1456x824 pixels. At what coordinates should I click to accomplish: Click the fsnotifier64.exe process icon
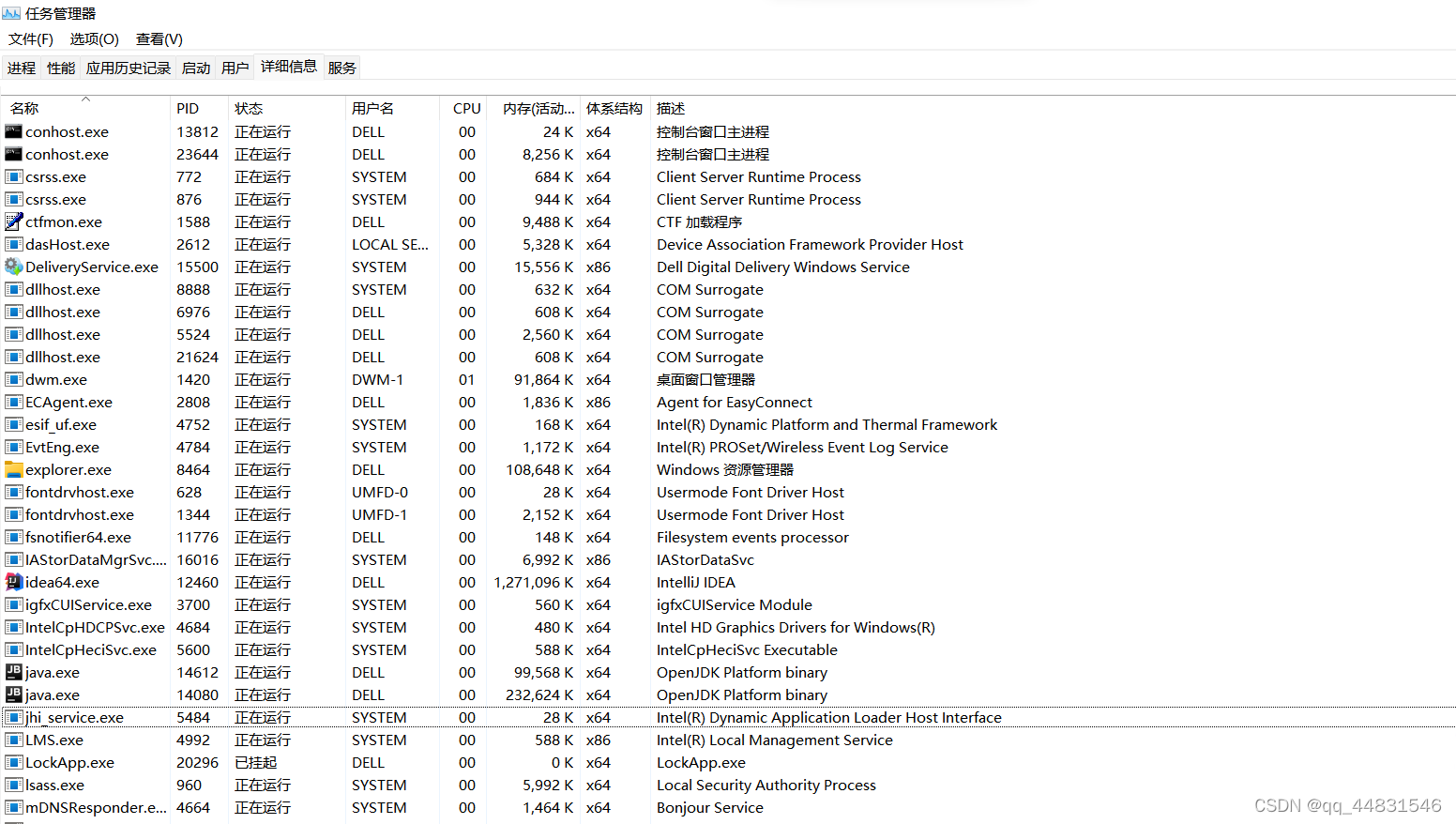point(13,537)
